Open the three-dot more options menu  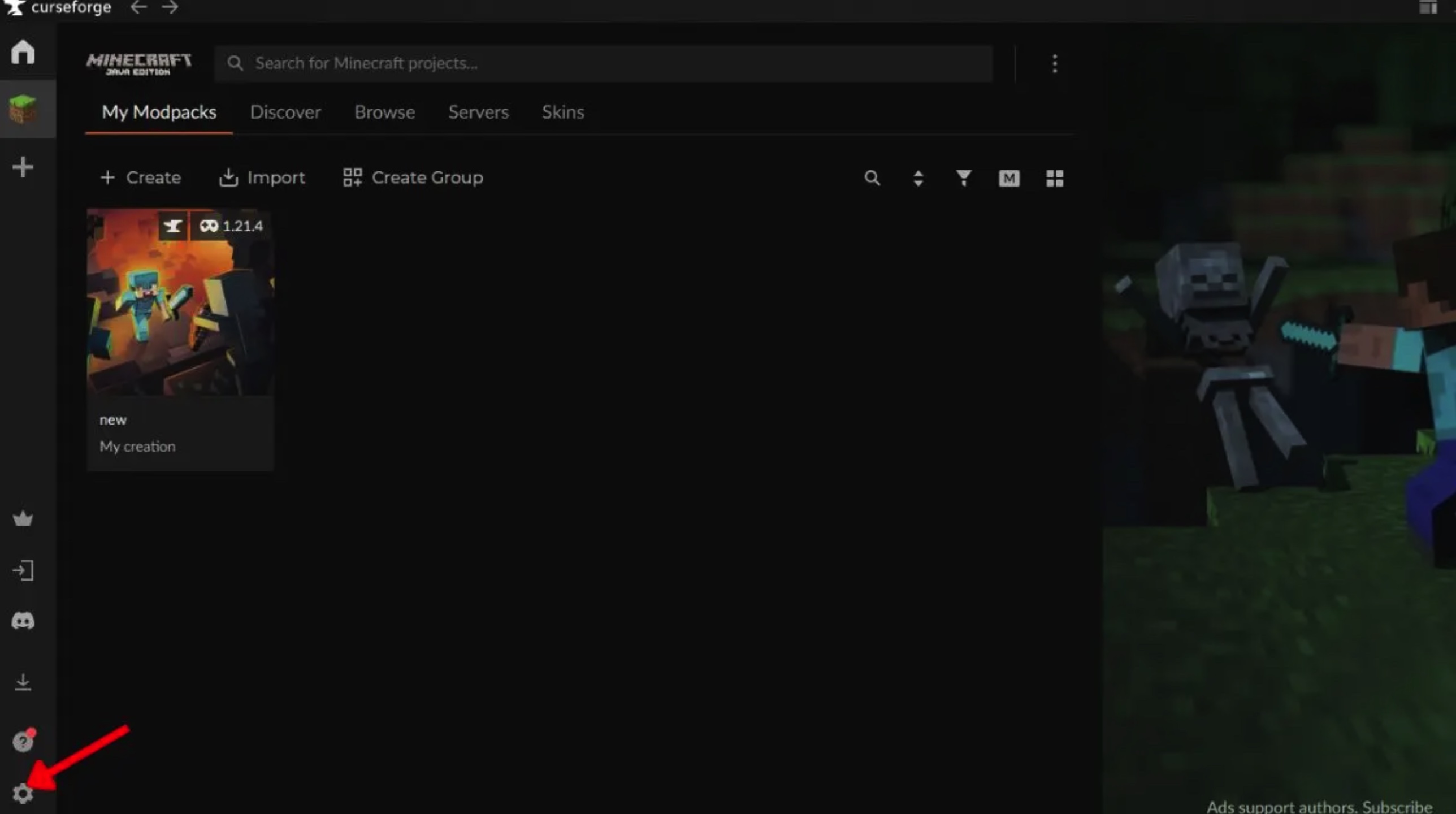tap(1055, 63)
